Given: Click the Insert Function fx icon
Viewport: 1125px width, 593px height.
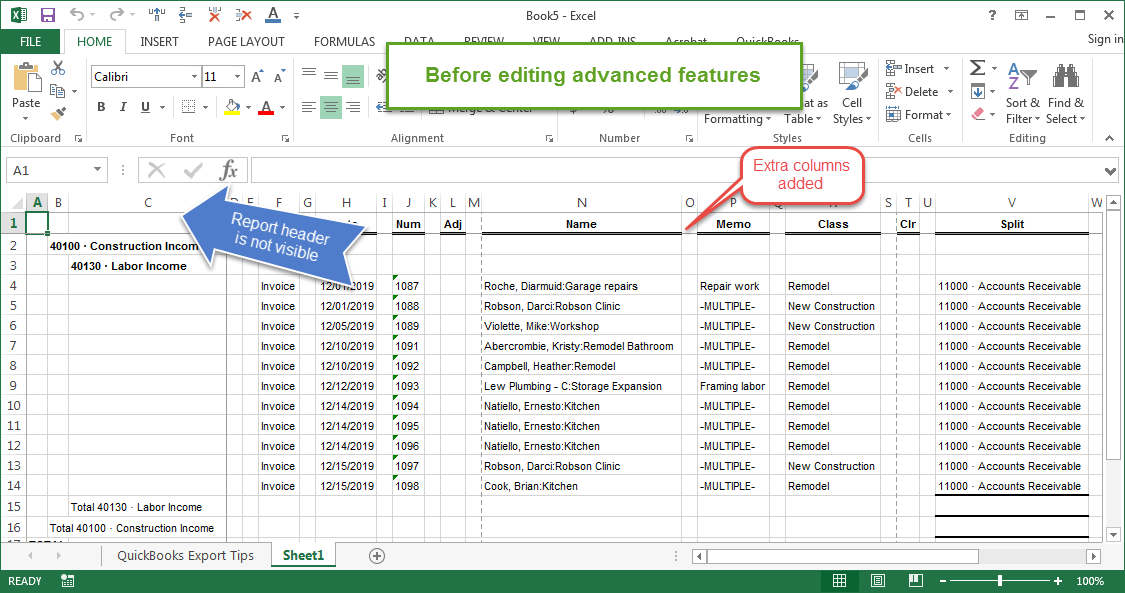Looking at the screenshot, I should tap(229, 170).
